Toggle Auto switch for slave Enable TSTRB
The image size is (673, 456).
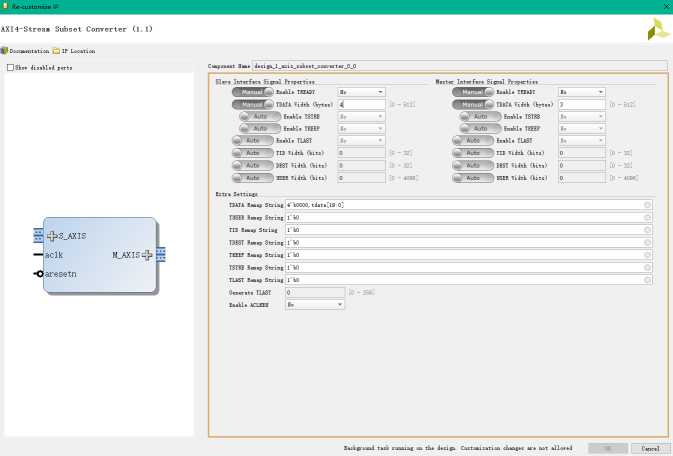pos(260,116)
